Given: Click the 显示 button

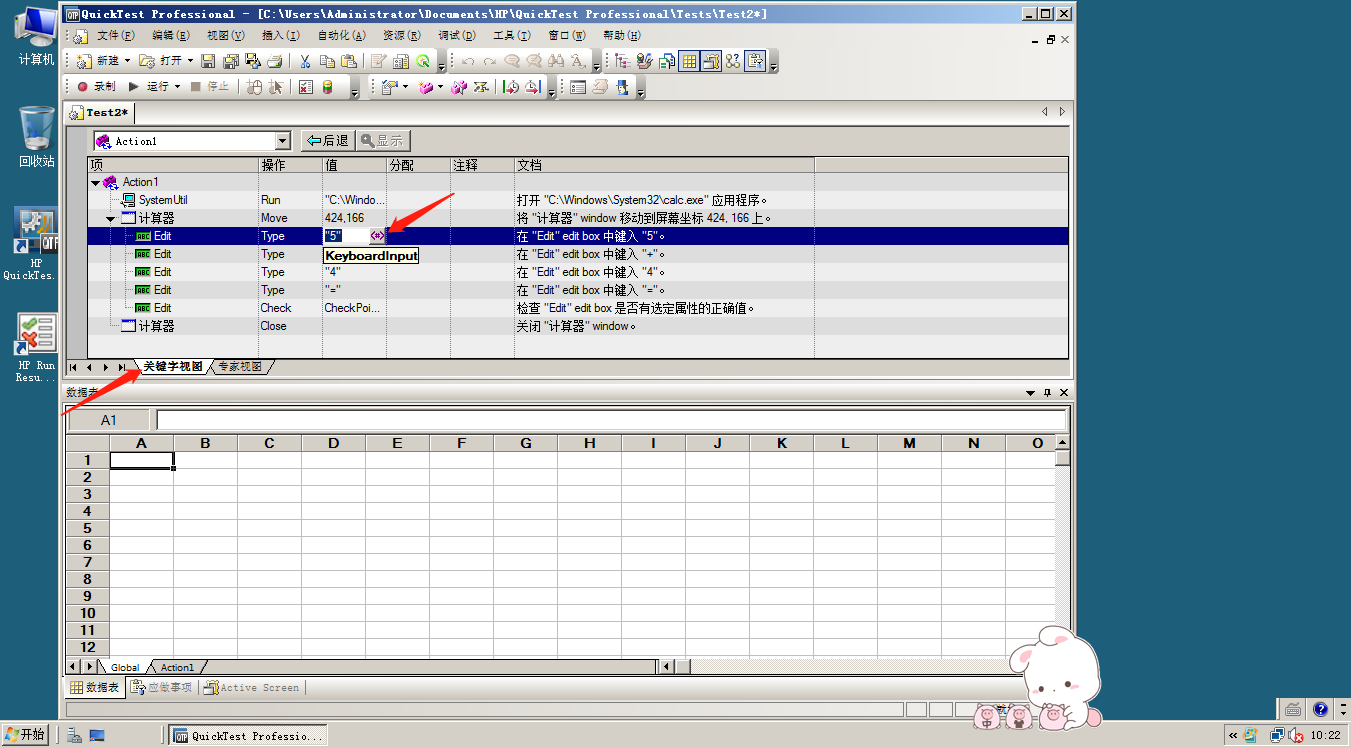Looking at the screenshot, I should [x=384, y=141].
